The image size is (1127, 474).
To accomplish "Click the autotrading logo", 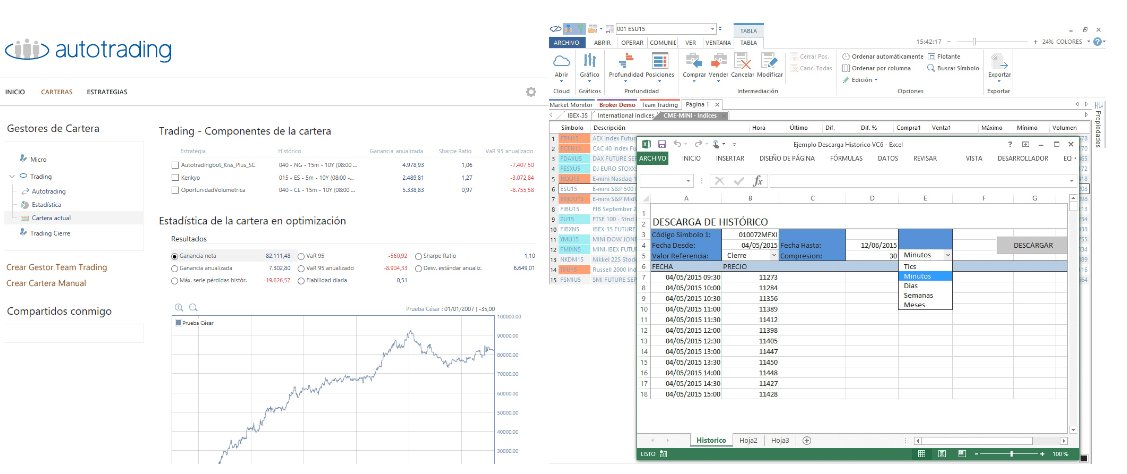I will pyautogui.click(x=88, y=50).
